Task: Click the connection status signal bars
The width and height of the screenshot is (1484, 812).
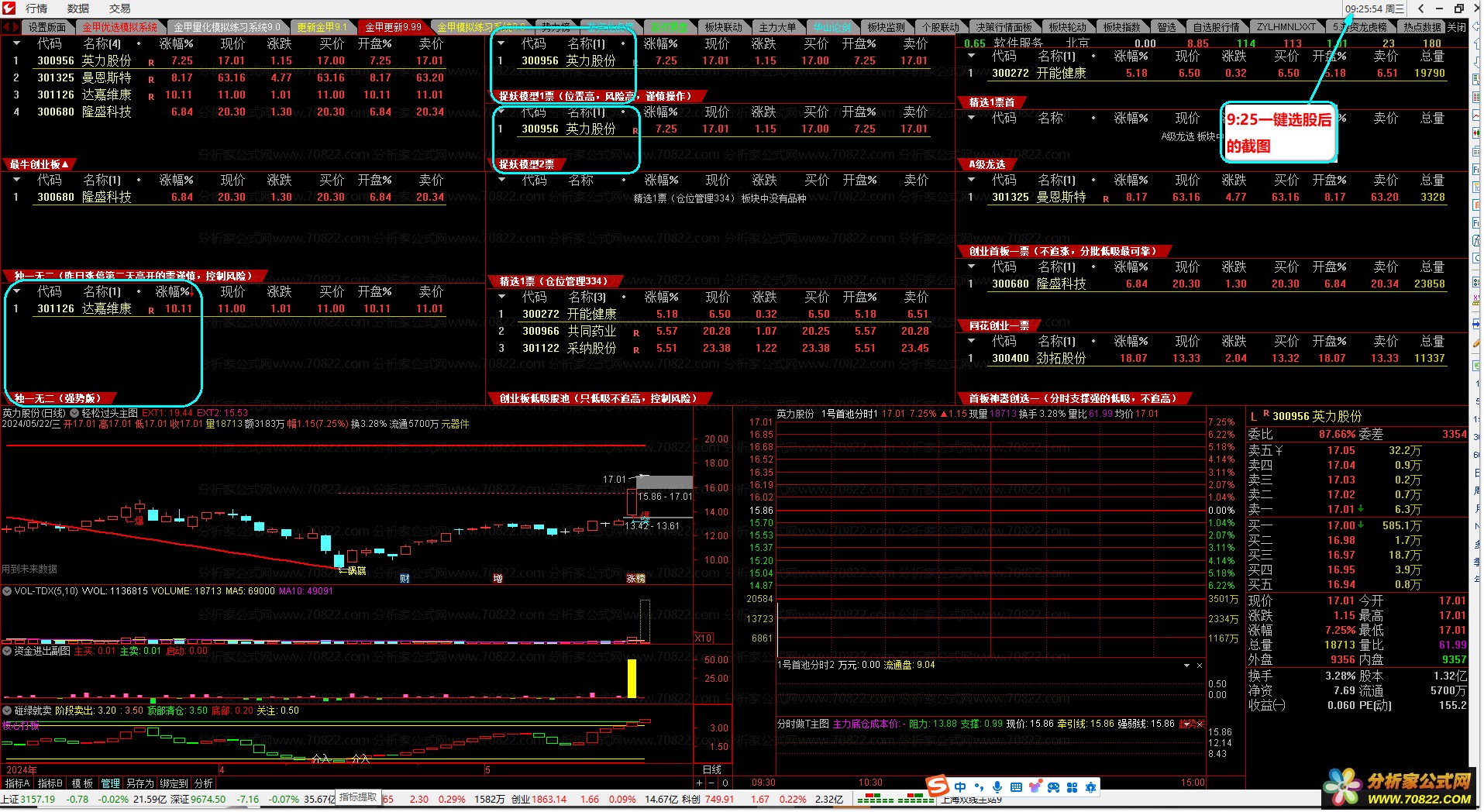Action: click(x=896, y=799)
